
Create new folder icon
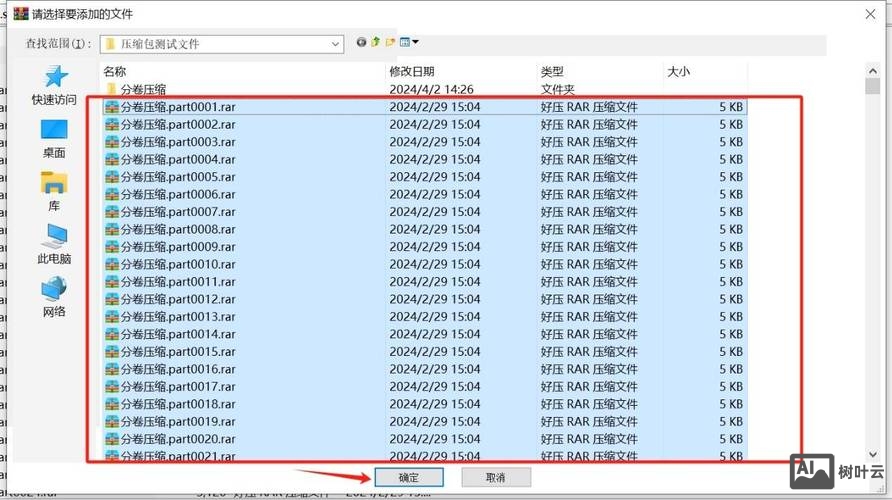click(x=390, y=42)
